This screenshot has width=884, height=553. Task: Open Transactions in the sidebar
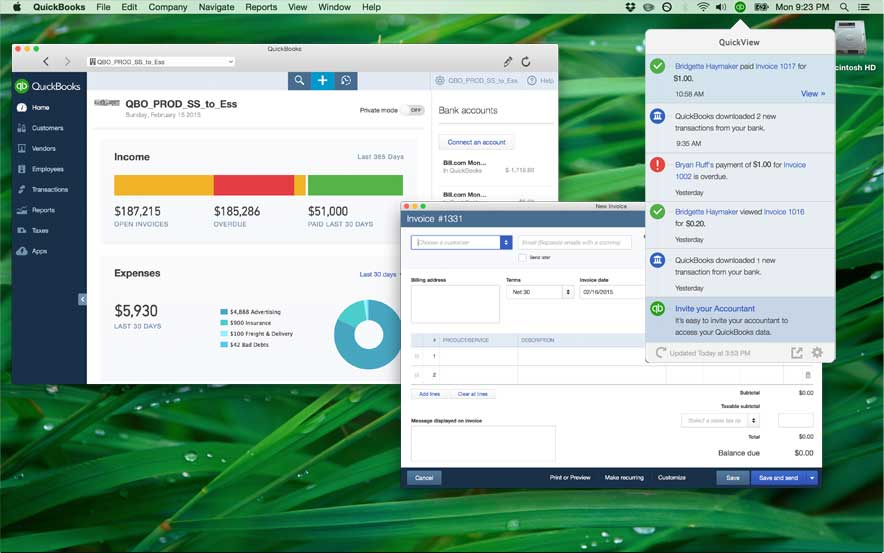coord(50,189)
